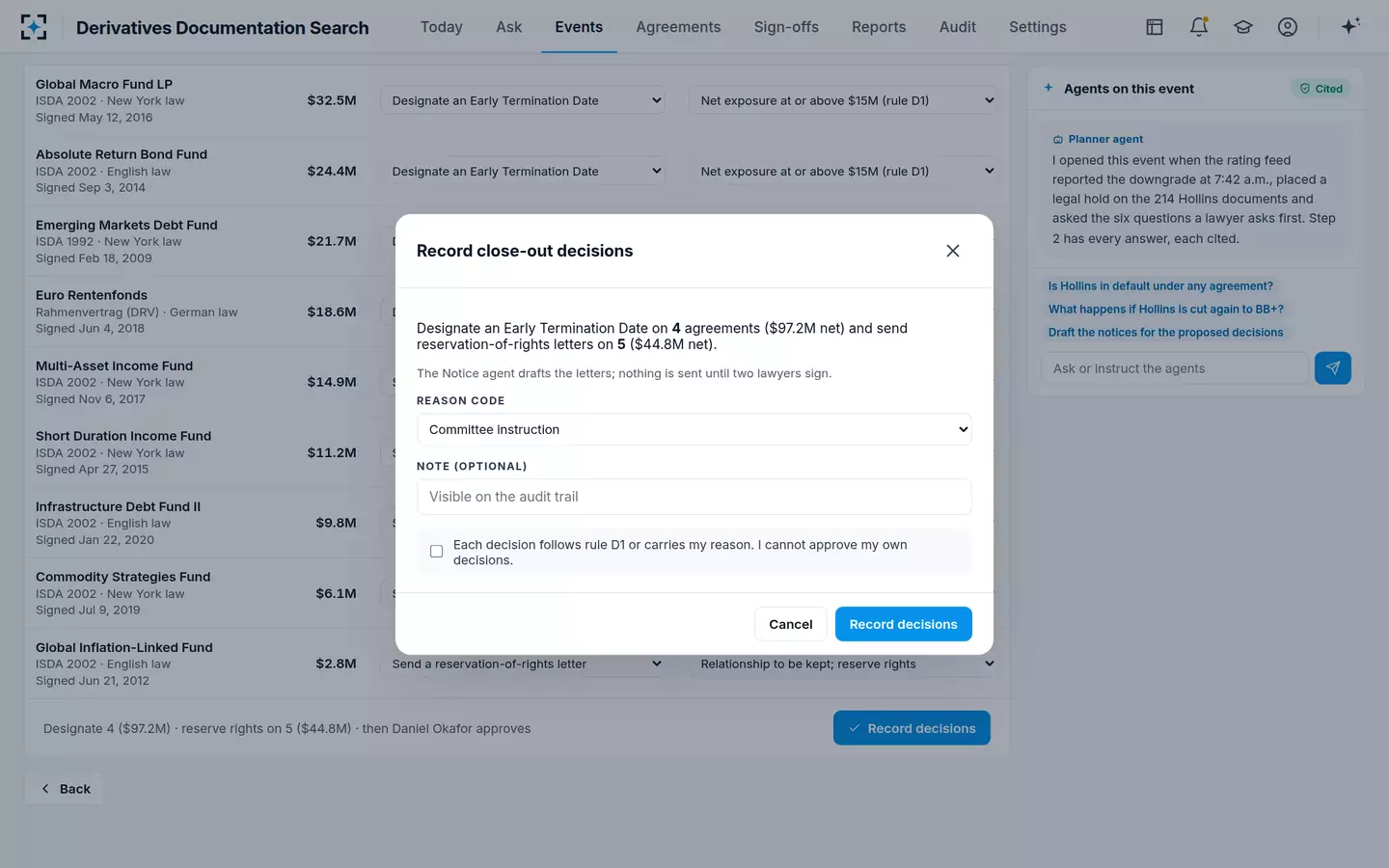Click the Derivatives Documentation Search logo icon
This screenshot has width=1389, height=868.
coord(34,27)
